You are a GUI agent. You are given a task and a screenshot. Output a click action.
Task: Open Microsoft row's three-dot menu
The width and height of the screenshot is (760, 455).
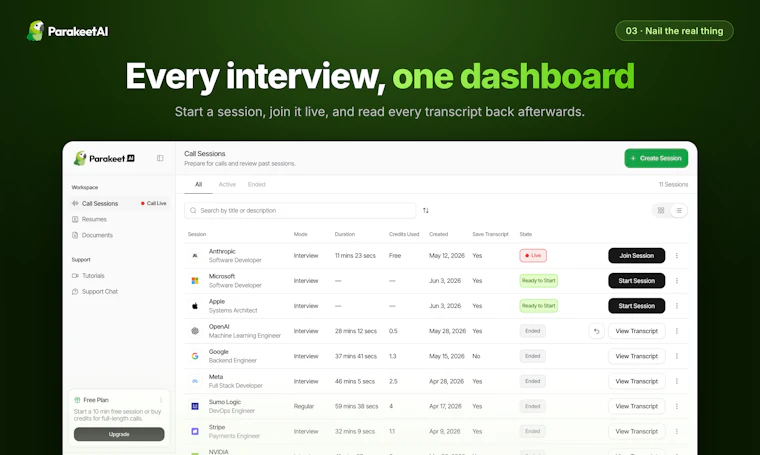pyautogui.click(x=677, y=281)
